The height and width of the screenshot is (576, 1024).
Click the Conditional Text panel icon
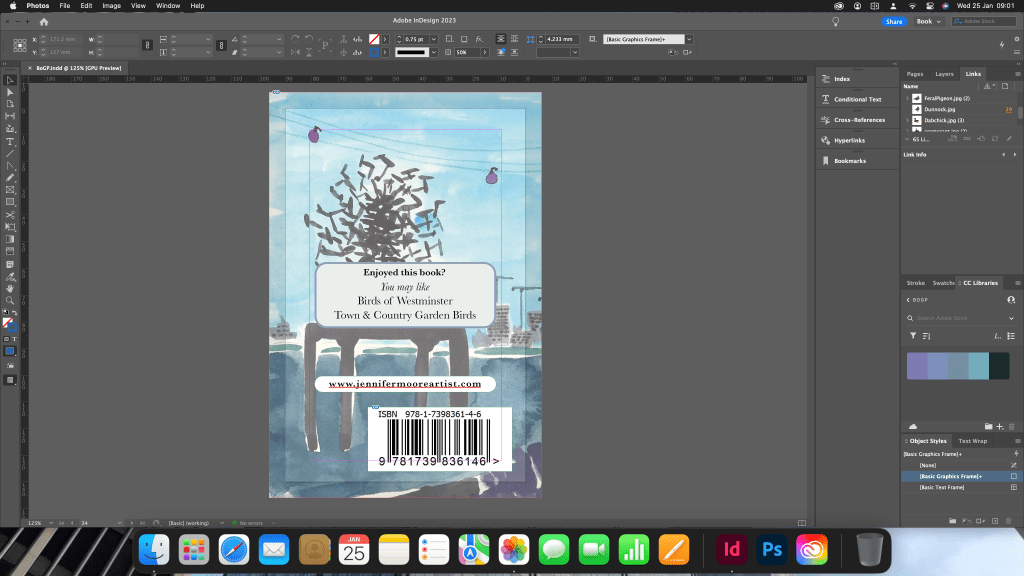click(826, 99)
